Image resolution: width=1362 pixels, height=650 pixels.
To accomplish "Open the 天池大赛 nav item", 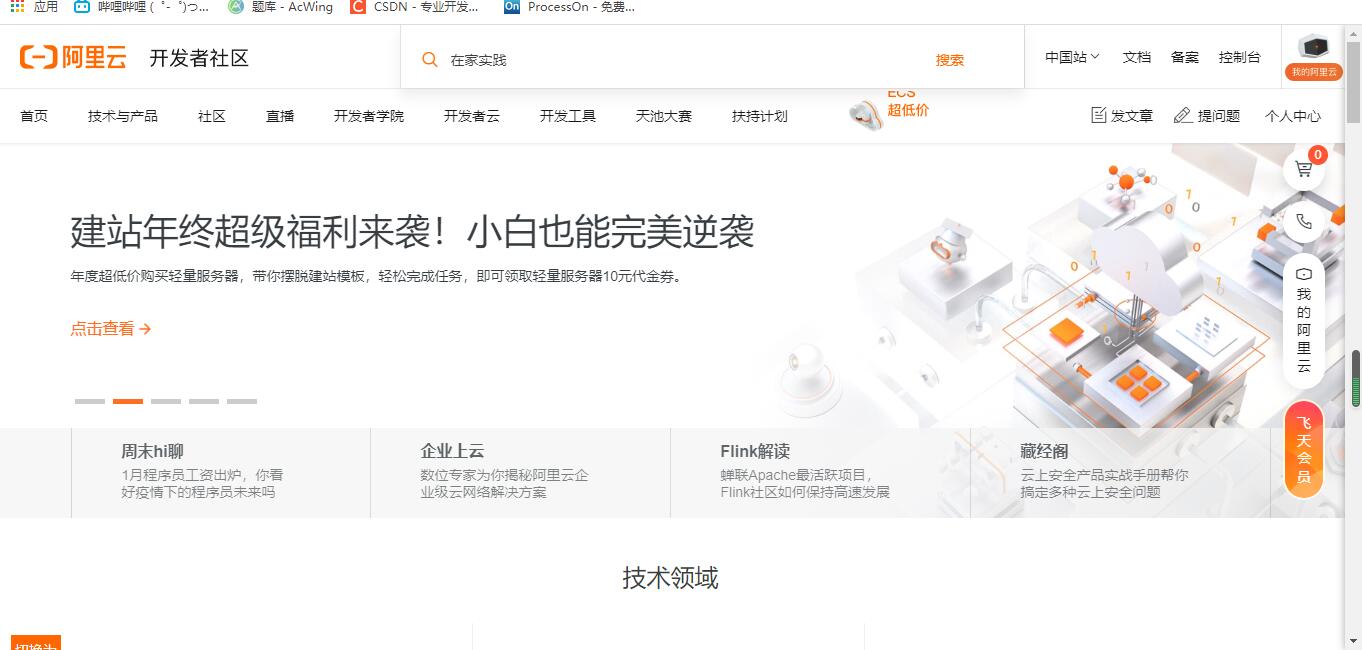I will (x=664, y=116).
